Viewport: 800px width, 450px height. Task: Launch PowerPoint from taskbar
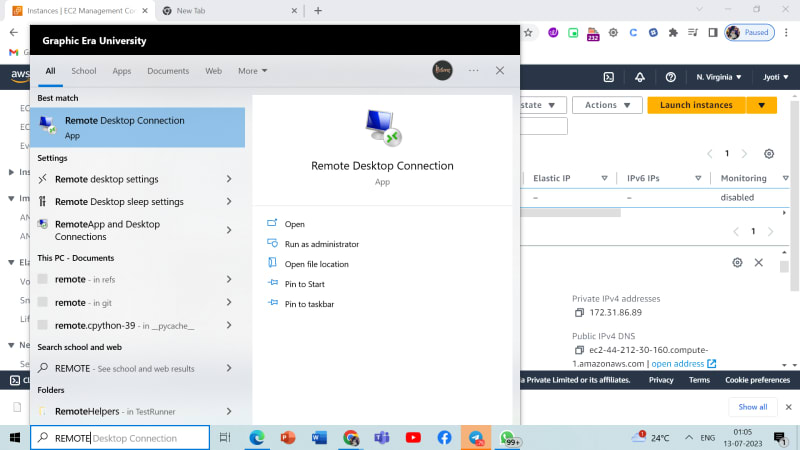pyautogui.click(x=288, y=438)
